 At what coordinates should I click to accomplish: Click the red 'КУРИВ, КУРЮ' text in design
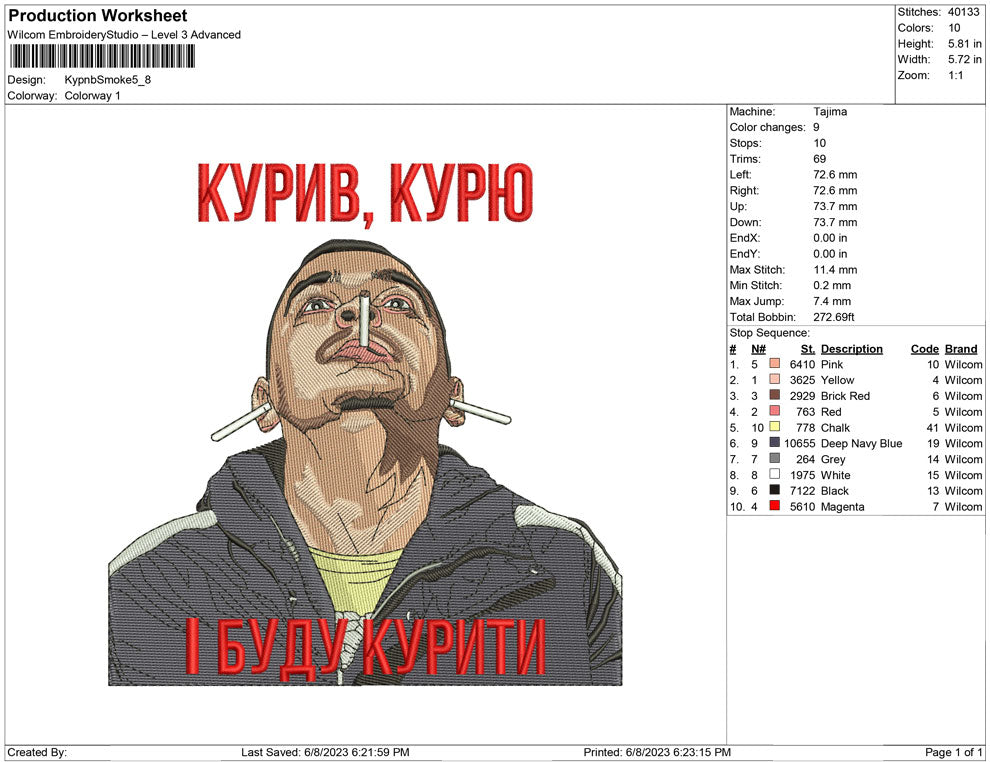pyautogui.click(x=365, y=193)
